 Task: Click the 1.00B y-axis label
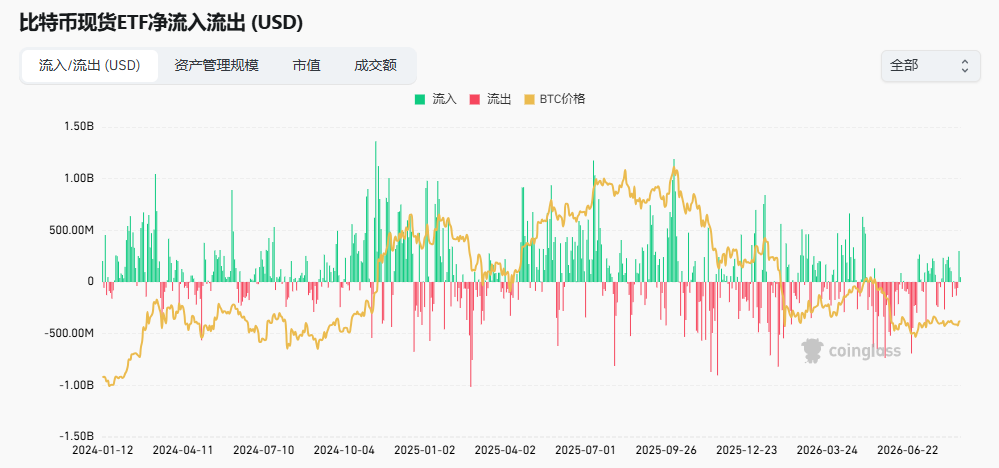[79, 178]
